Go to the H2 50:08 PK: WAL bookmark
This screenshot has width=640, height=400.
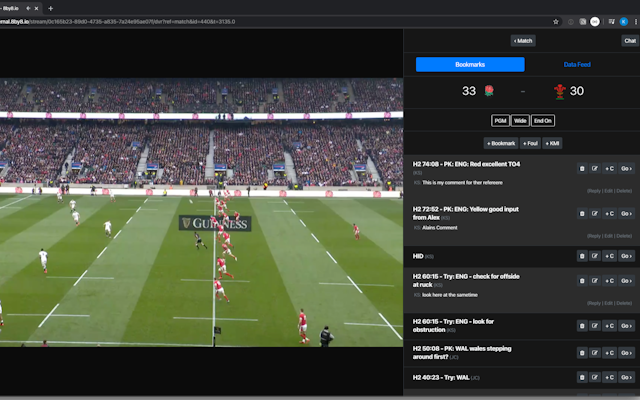pos(626,353)
